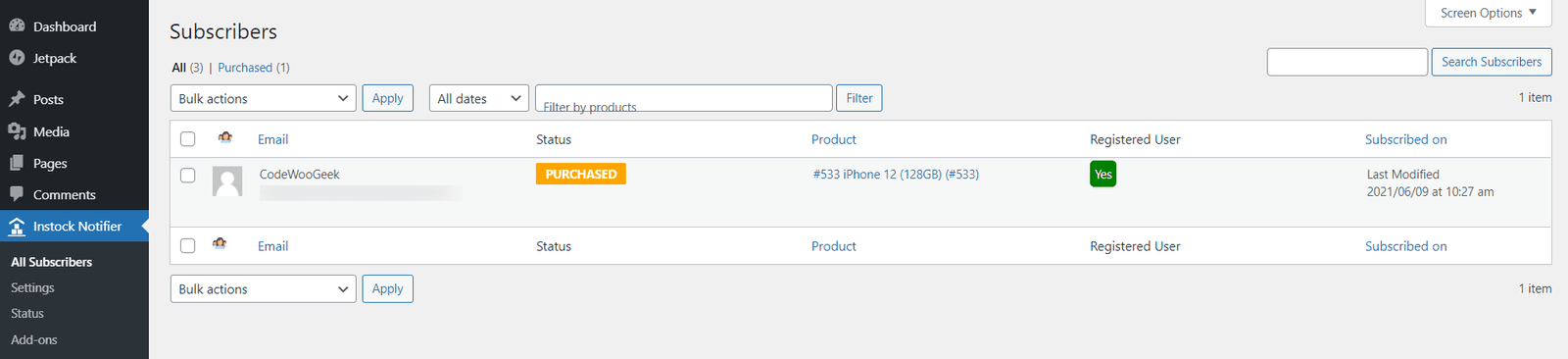Image resolution: width=1568 pixels, height=359 pixels.
Task: Expand the Screen Options panel
Action: click(1489, 13)
